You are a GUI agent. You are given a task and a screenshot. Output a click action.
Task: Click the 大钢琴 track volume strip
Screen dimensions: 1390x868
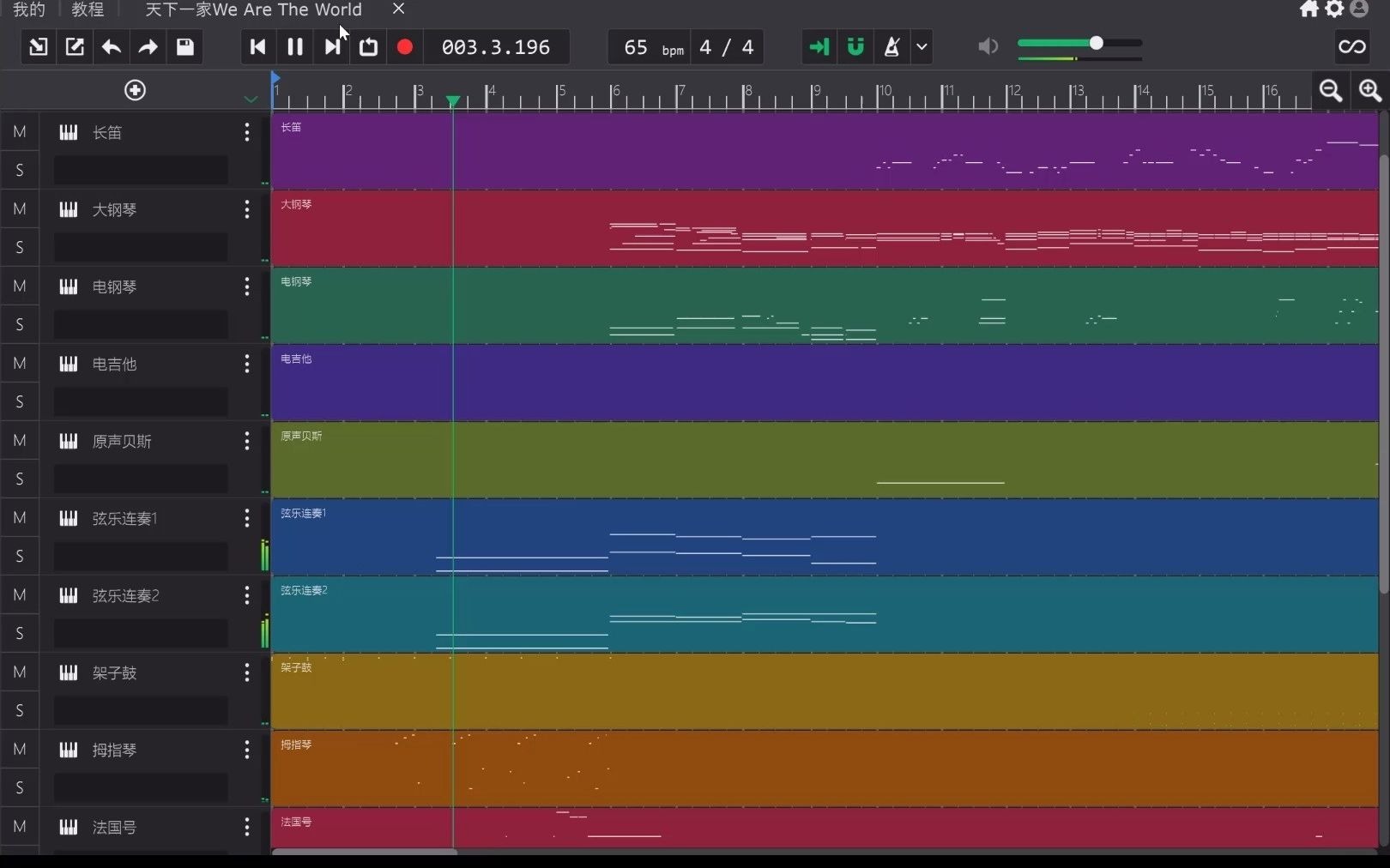tap(141, 248)
